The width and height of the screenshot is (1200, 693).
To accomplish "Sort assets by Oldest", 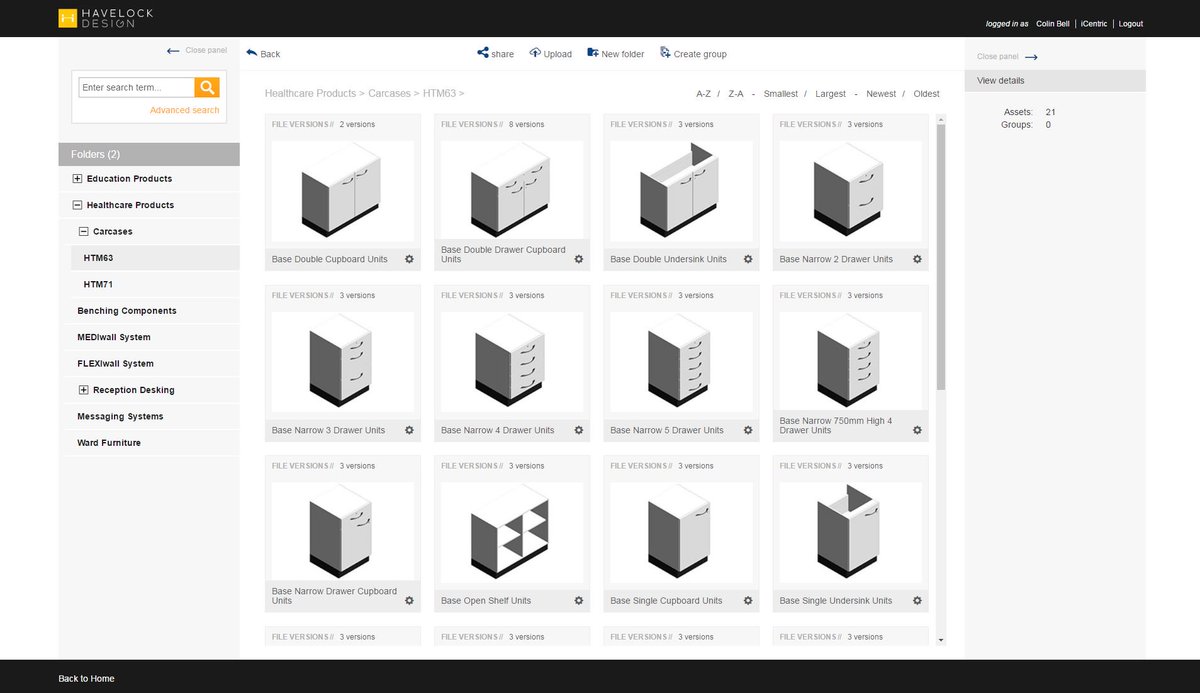I will point(926,94).
